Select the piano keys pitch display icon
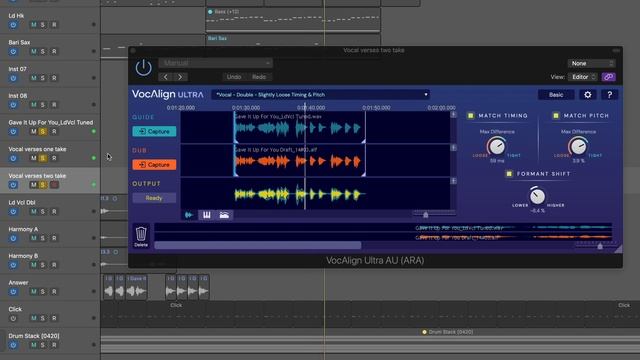The height and width of the screenshot is (360, 640). [x=207, y=215]
